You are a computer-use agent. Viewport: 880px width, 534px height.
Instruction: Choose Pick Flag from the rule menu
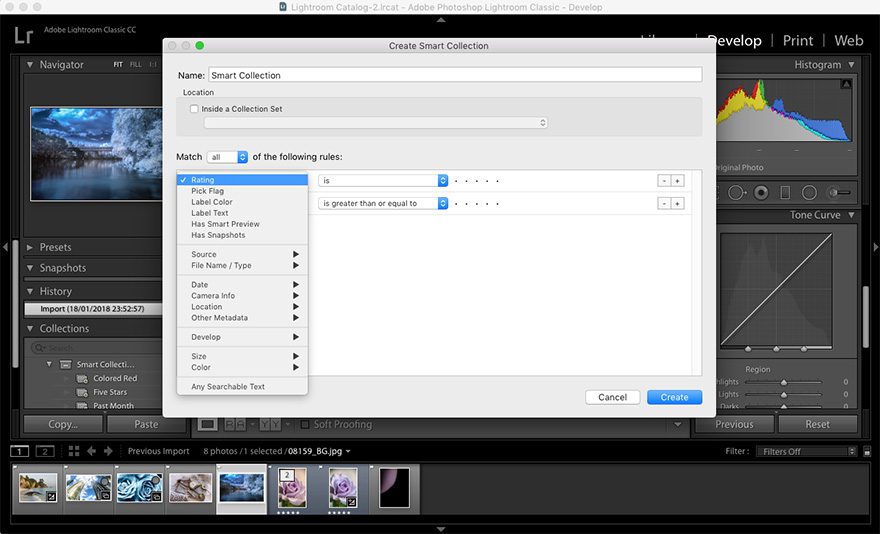(207, 191)
